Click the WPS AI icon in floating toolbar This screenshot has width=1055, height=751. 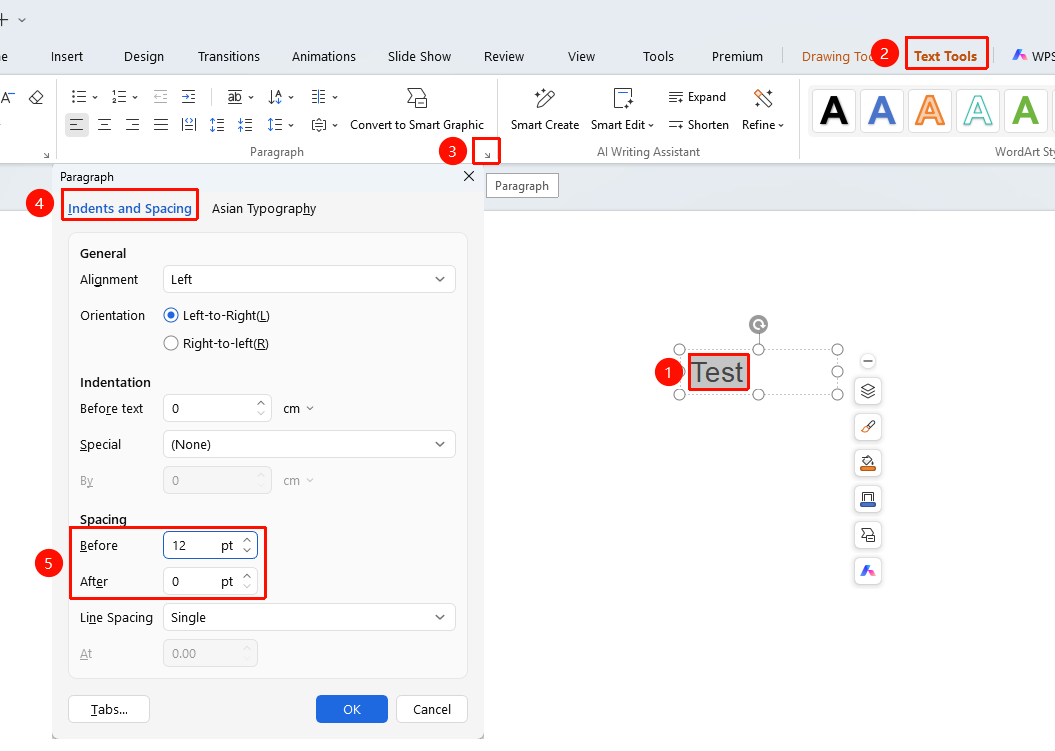click(x=868, y=571)
